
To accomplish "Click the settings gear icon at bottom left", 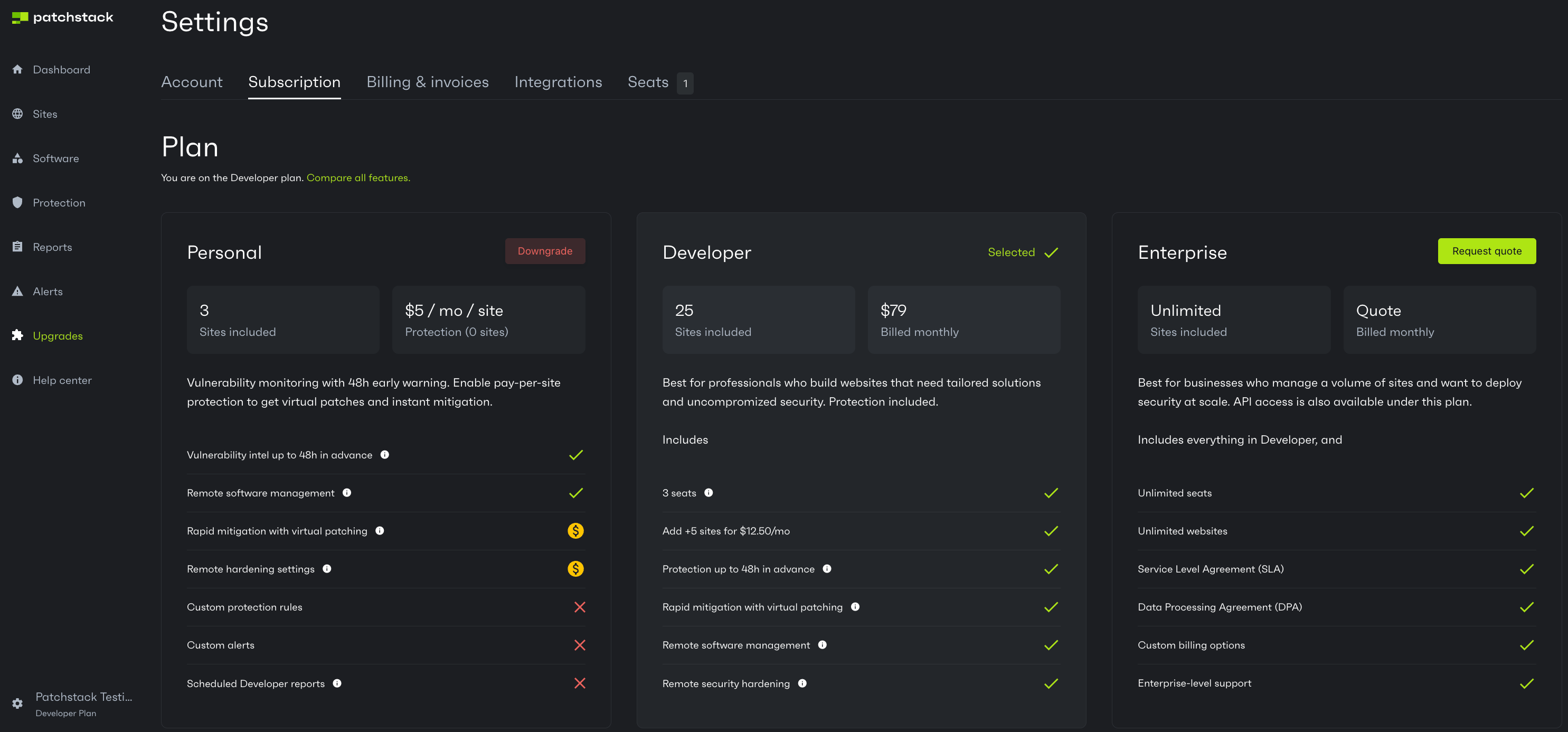I will [17, 703].
